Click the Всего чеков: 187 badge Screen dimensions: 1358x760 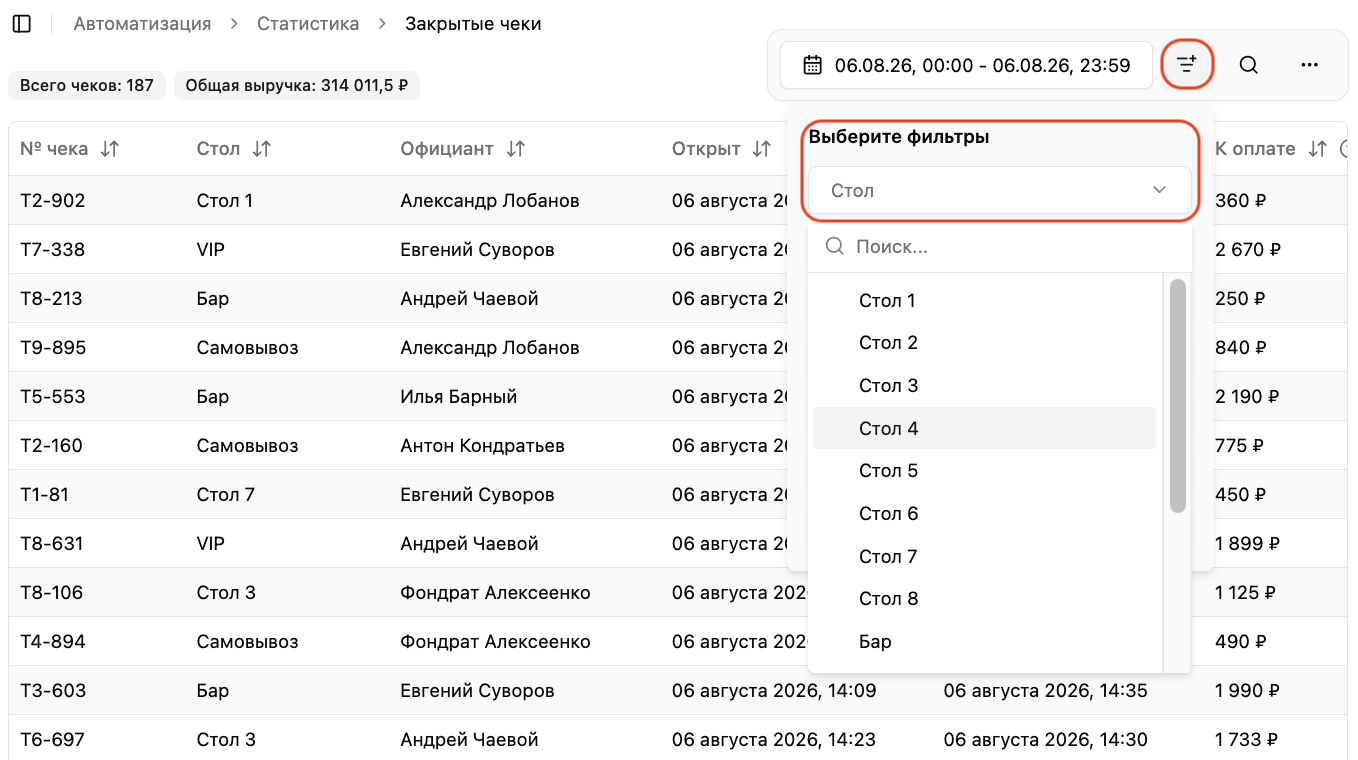coord(87,85)
